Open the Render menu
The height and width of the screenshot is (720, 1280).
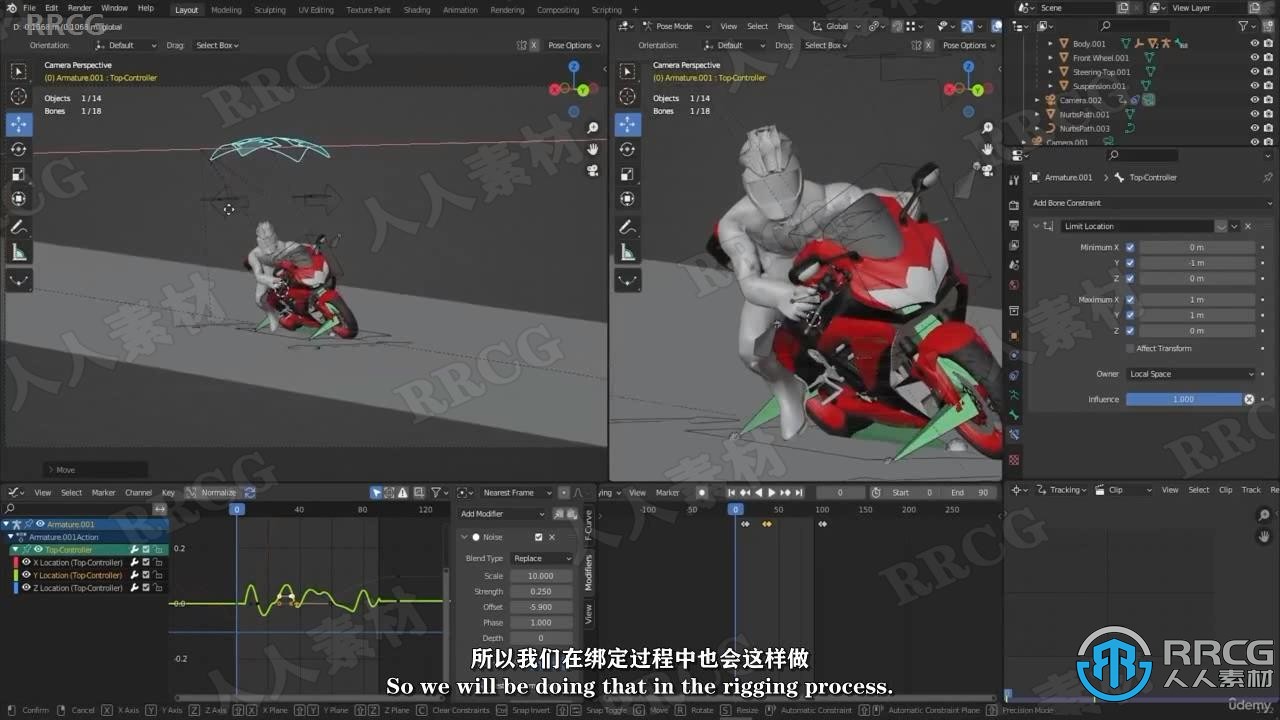coord(80,8)
